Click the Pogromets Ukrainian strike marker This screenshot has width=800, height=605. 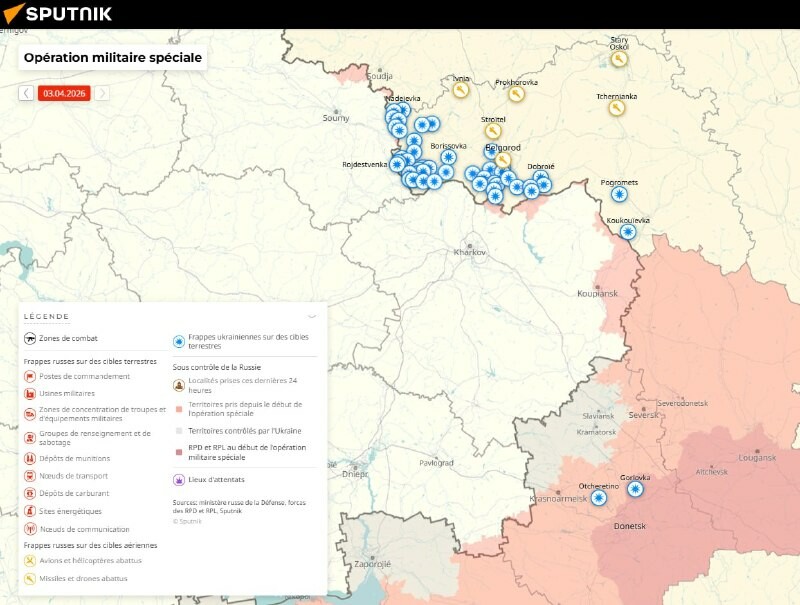[x=620, y=194]
